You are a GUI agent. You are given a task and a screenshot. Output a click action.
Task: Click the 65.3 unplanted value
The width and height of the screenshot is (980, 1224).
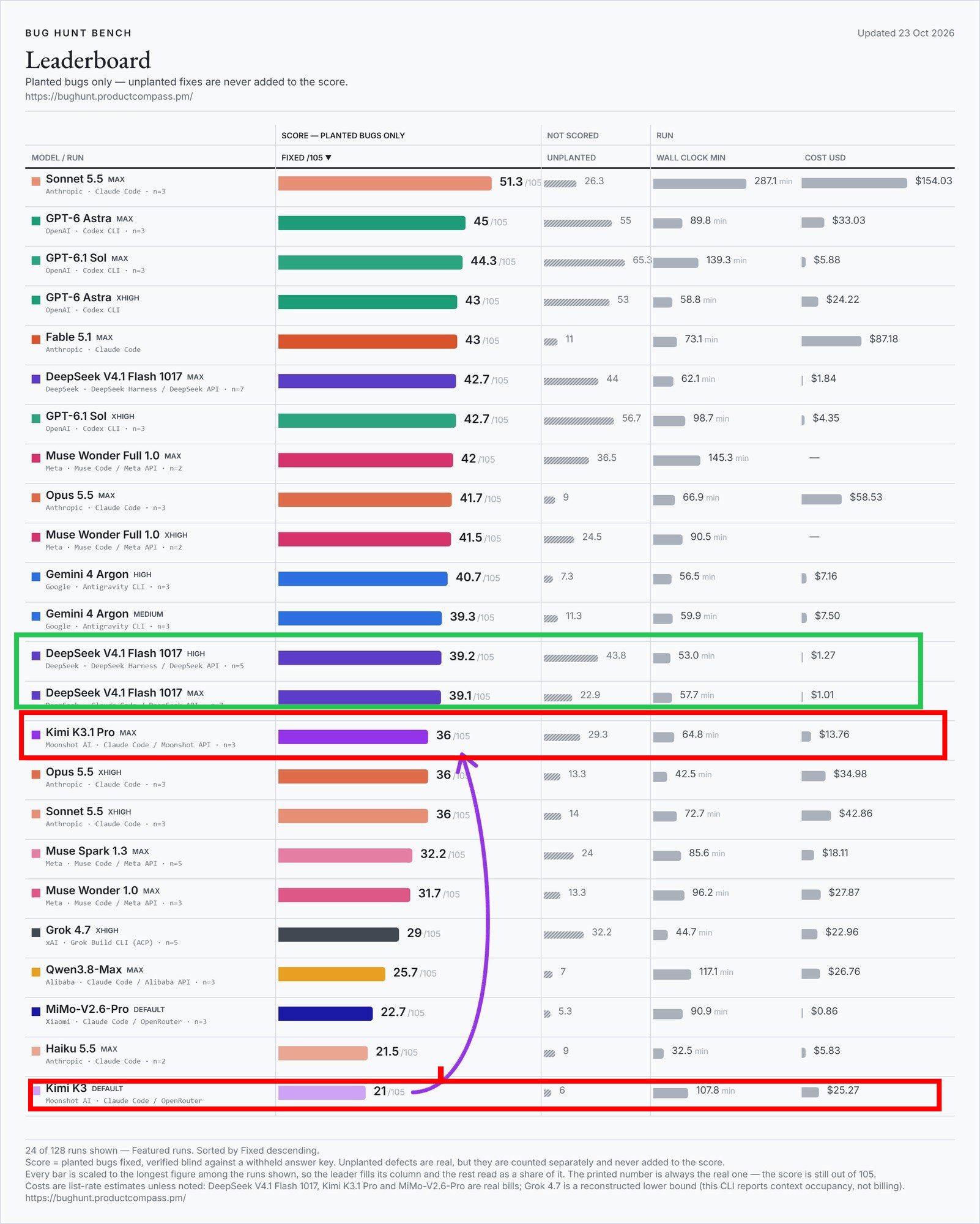[x=642, y=260]
